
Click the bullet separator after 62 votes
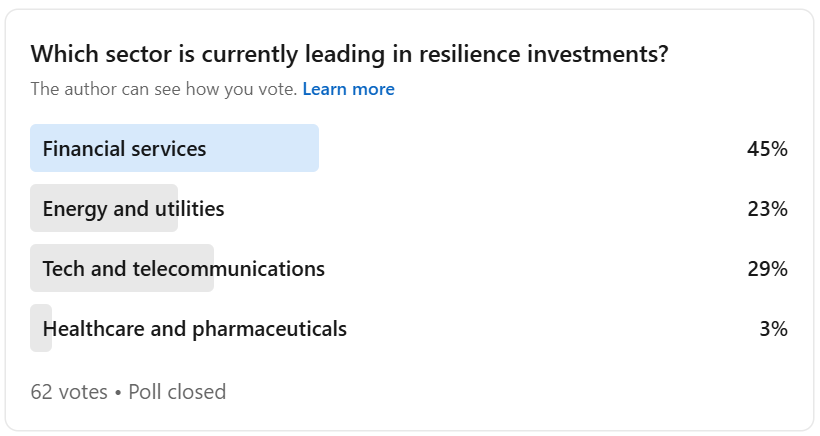(x=118, y=392)
